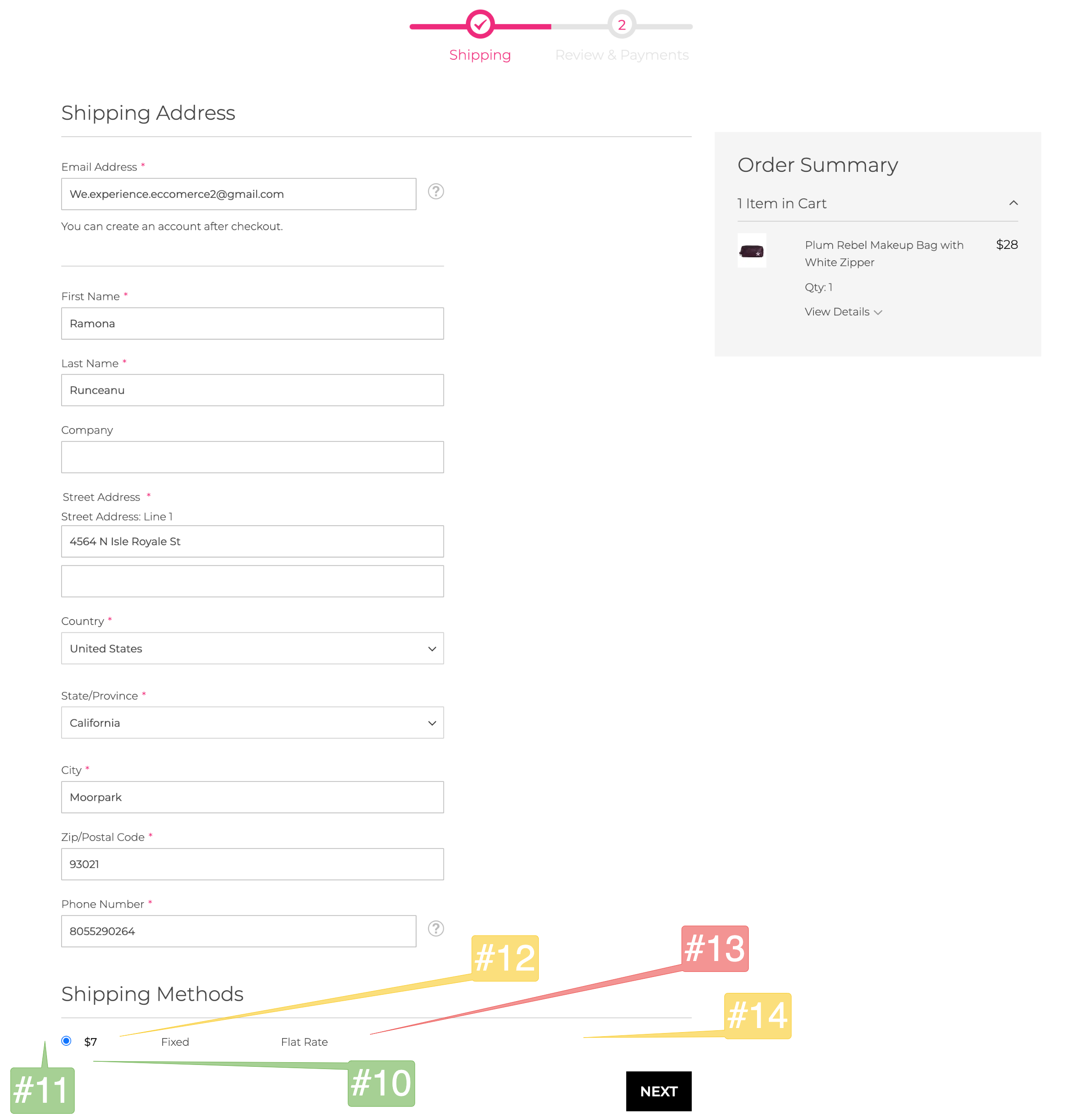This screenshot has width=1092, height=1116.
Task: Click the step 2 Review & Payments circle
Action: (x=622, y=25)
